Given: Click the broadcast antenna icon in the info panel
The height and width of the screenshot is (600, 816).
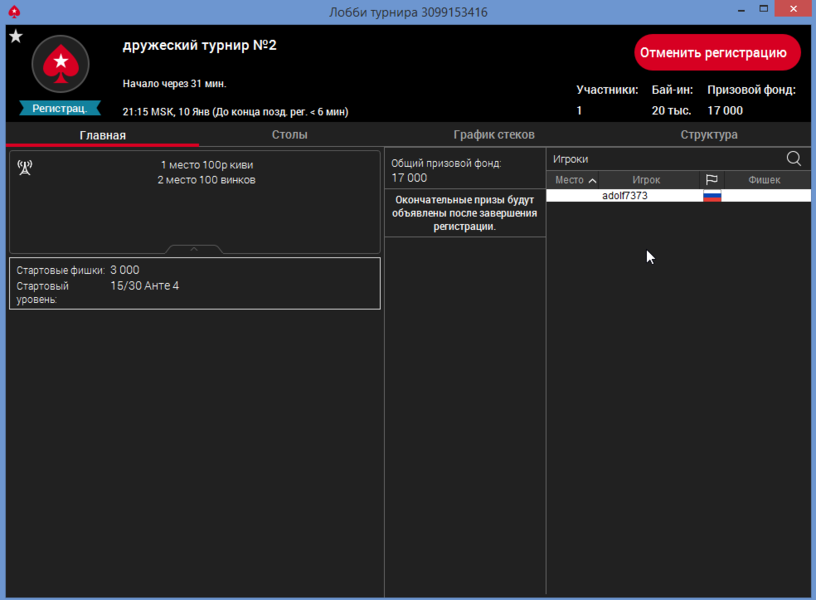Looking at the screenshot, I should pos(24,168).
